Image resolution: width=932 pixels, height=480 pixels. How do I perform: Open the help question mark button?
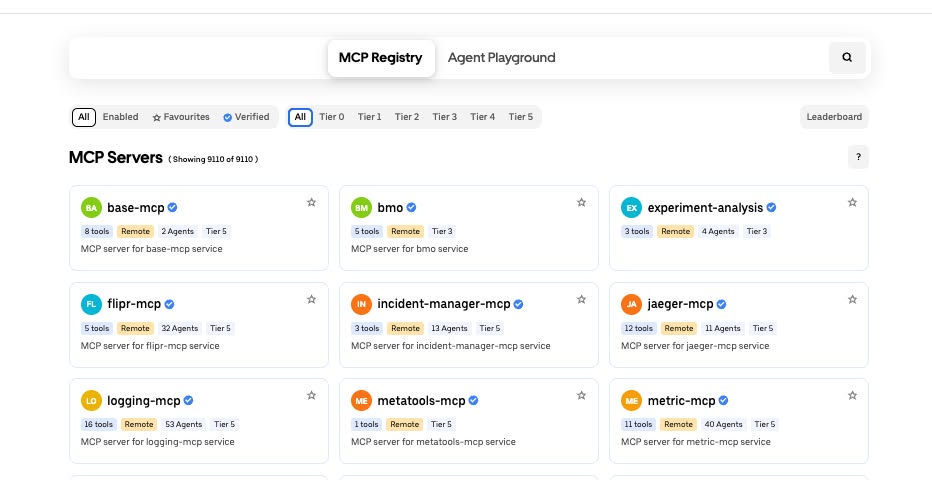[x=858, y=157]
